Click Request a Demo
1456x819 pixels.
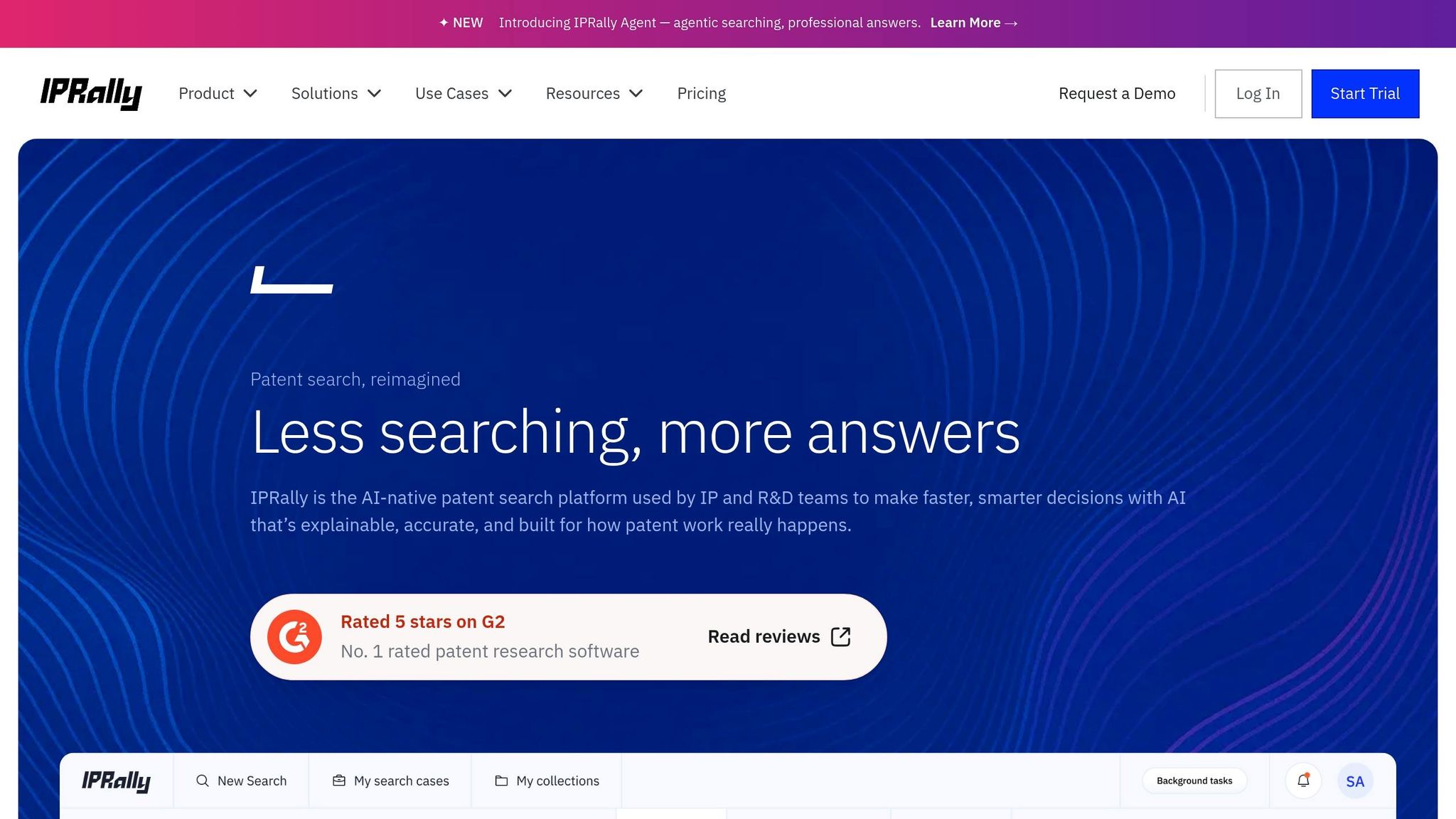tap(1117, 93)
